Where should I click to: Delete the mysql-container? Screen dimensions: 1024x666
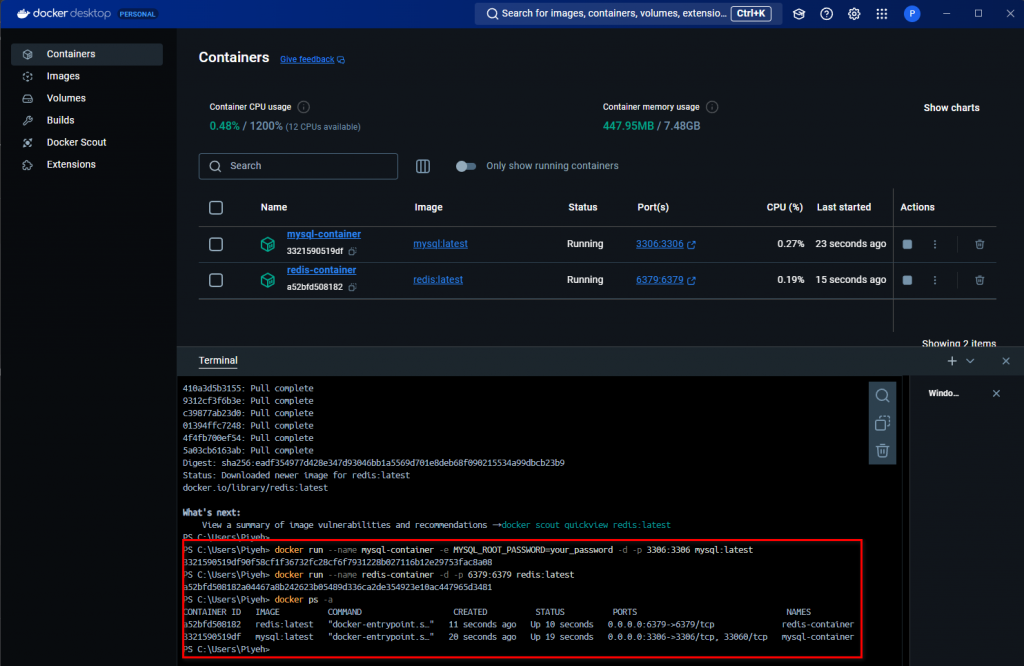point(979,244)
